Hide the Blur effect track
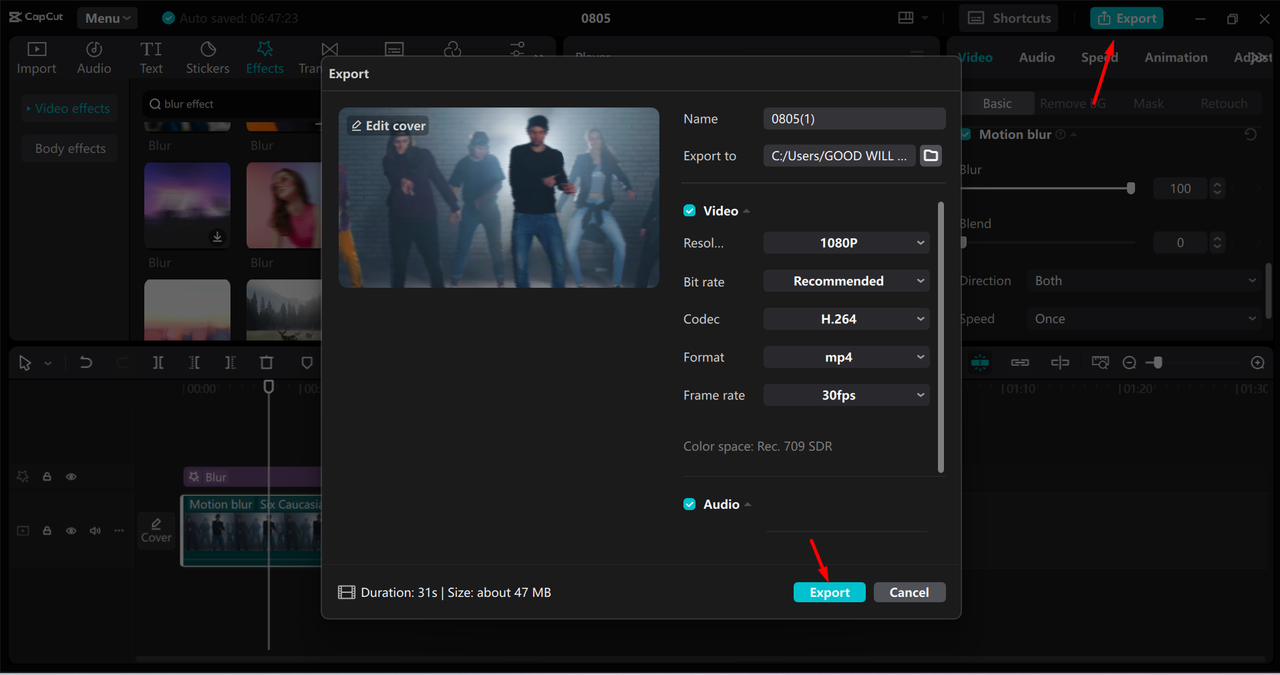This screenshot has height=675, width=1280. click(71, 477)
